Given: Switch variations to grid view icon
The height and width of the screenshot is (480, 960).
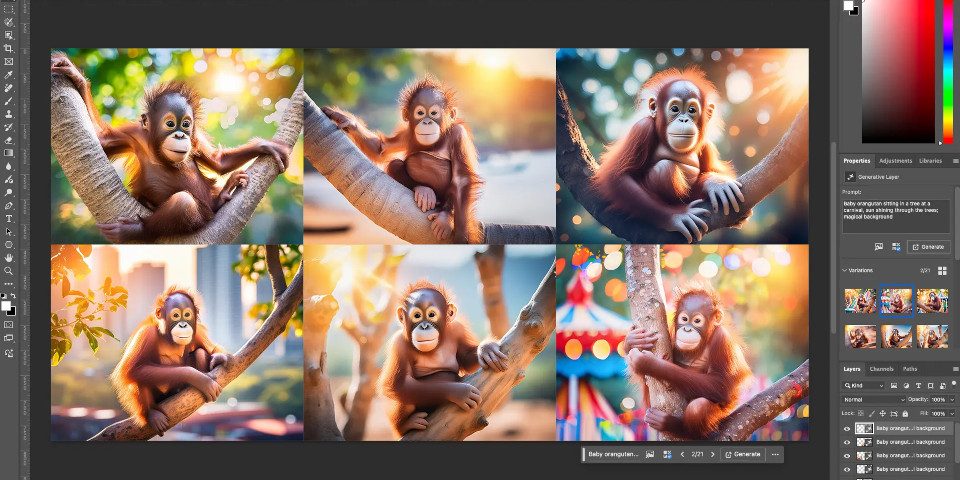Looking at the screenshot, I should 943,270.
